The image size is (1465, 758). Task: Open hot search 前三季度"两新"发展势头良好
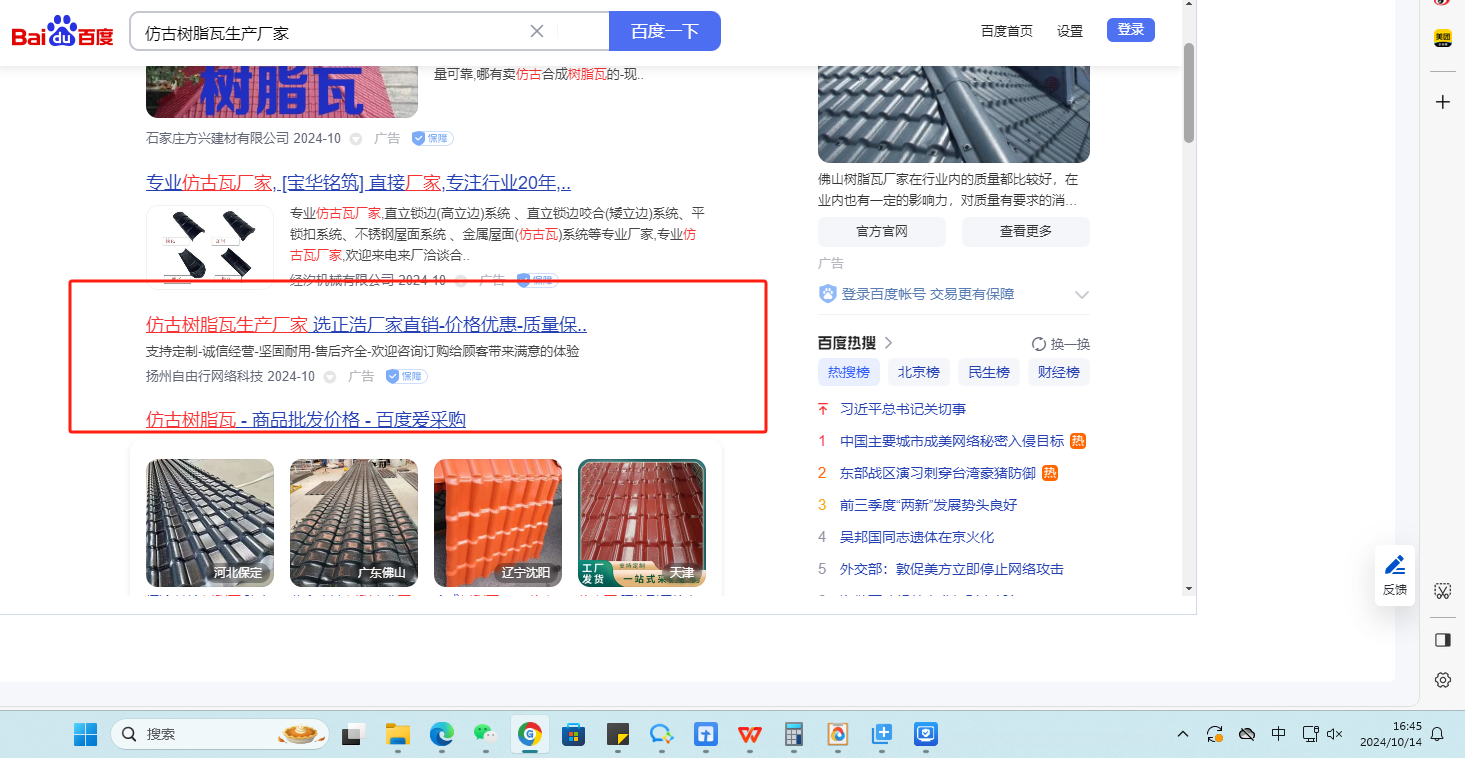tap(928, 505)
